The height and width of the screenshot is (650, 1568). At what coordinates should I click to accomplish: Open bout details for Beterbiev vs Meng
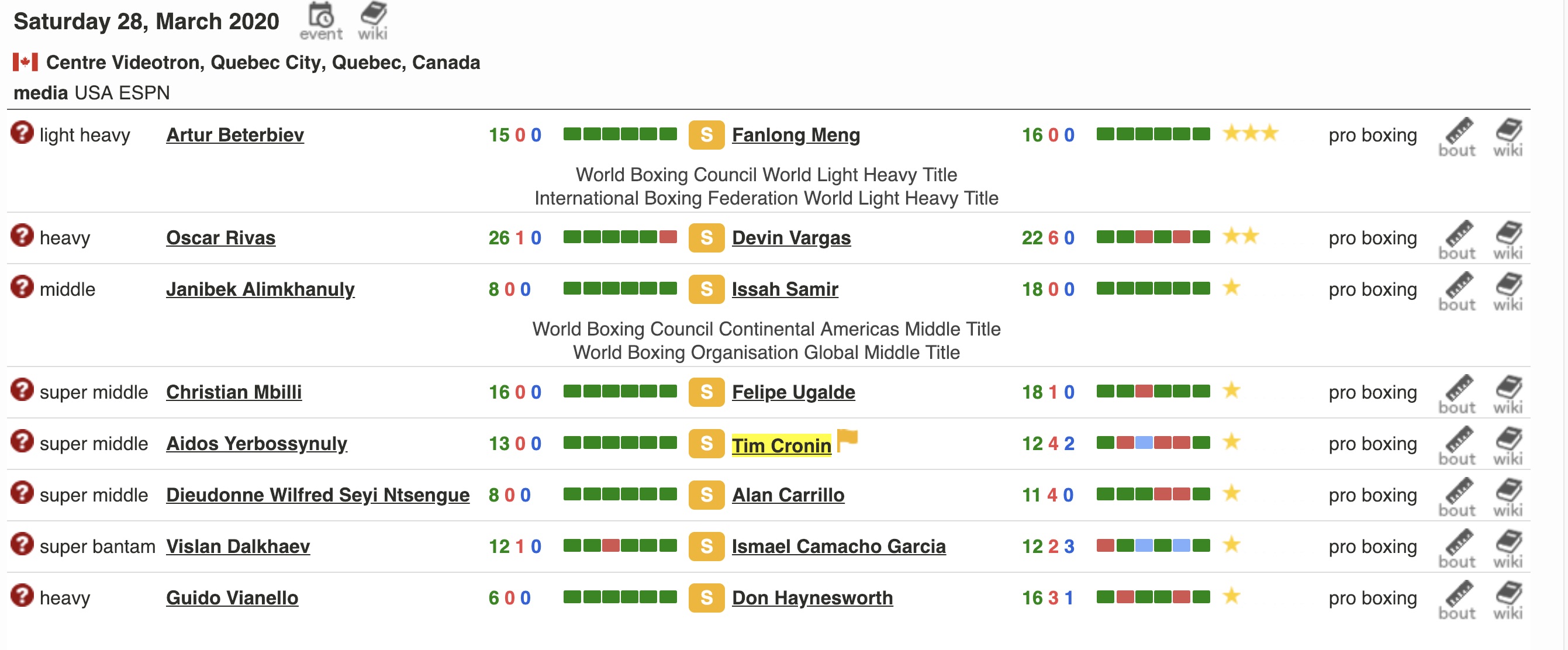[x=1456, y=137]
